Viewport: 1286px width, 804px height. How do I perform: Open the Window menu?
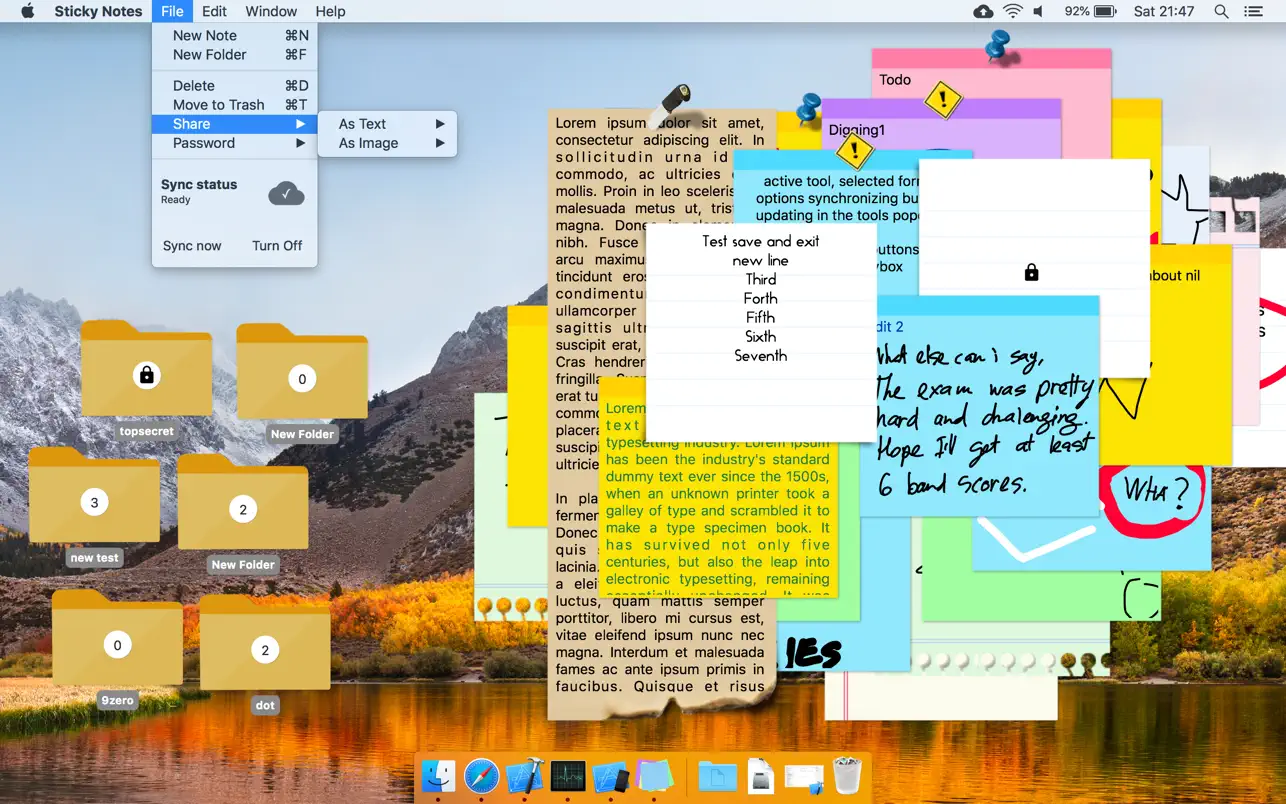point(270,11)
